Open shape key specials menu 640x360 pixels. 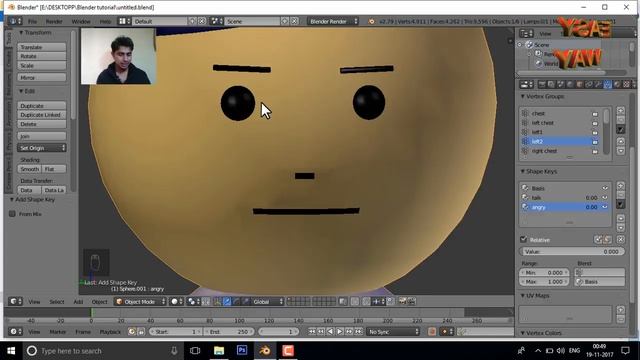pyautogui.click(x=620, y=204)
